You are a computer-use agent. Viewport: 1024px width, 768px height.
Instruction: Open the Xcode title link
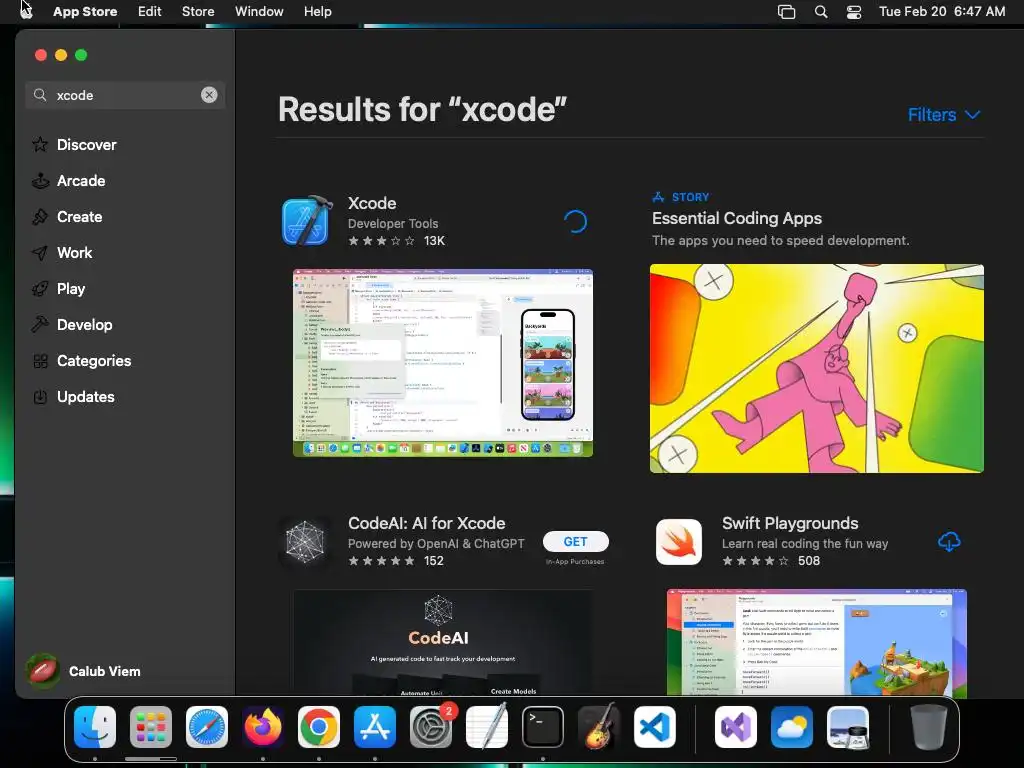[372, 203]
